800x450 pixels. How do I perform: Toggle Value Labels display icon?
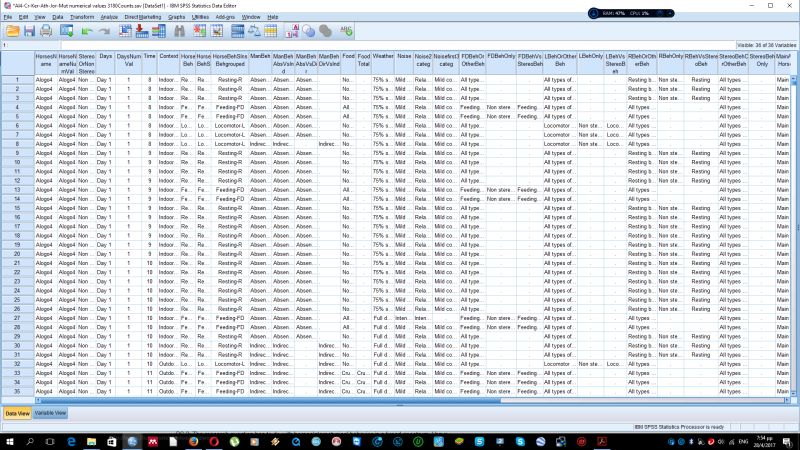coord(292,31)
